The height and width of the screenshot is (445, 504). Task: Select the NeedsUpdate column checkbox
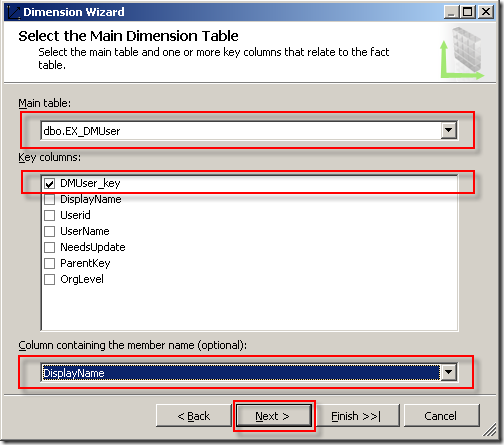(x=50, y=247)
